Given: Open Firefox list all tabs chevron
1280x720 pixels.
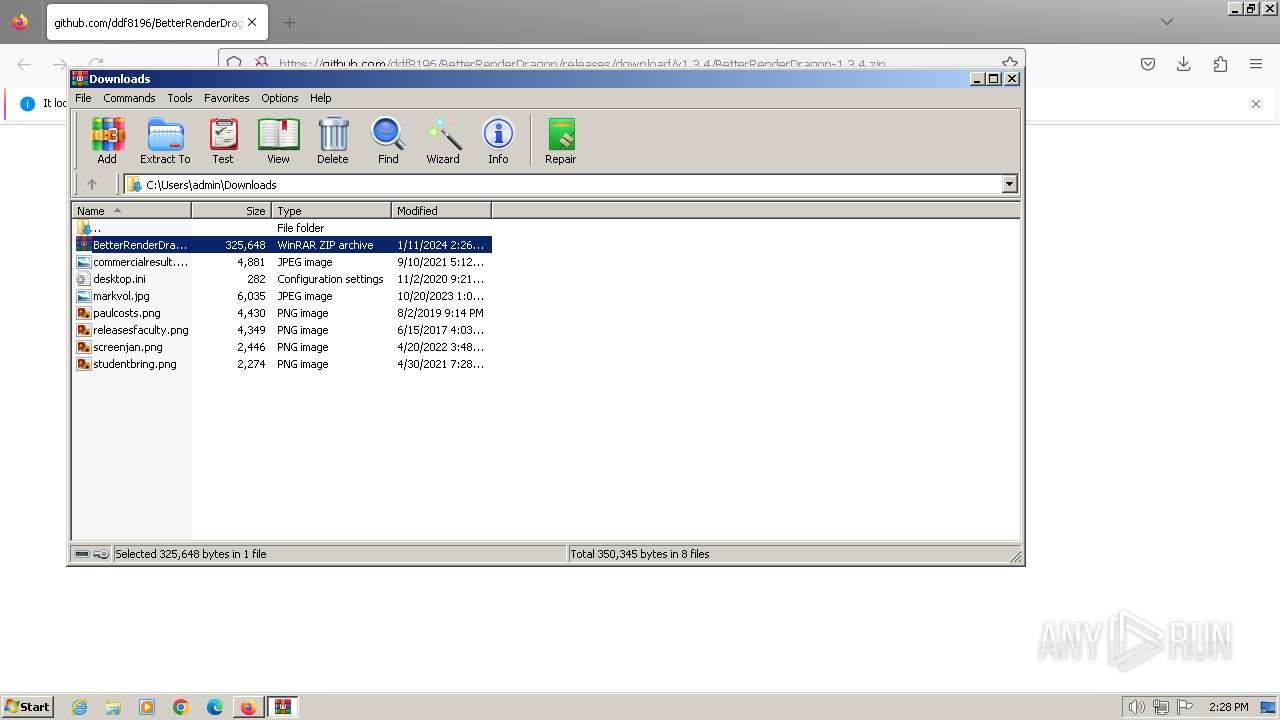Looking at the screenshot, I should click(x=1167, y=21).
